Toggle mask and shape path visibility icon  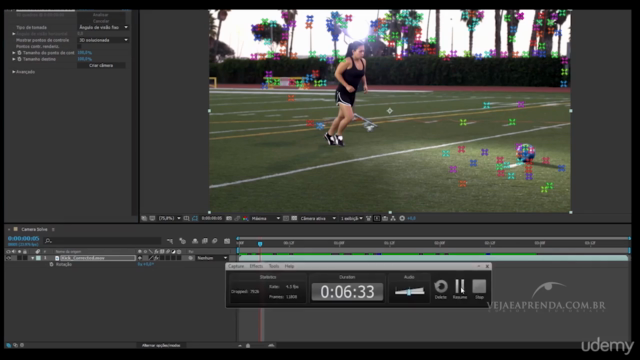tap(195, 218)
